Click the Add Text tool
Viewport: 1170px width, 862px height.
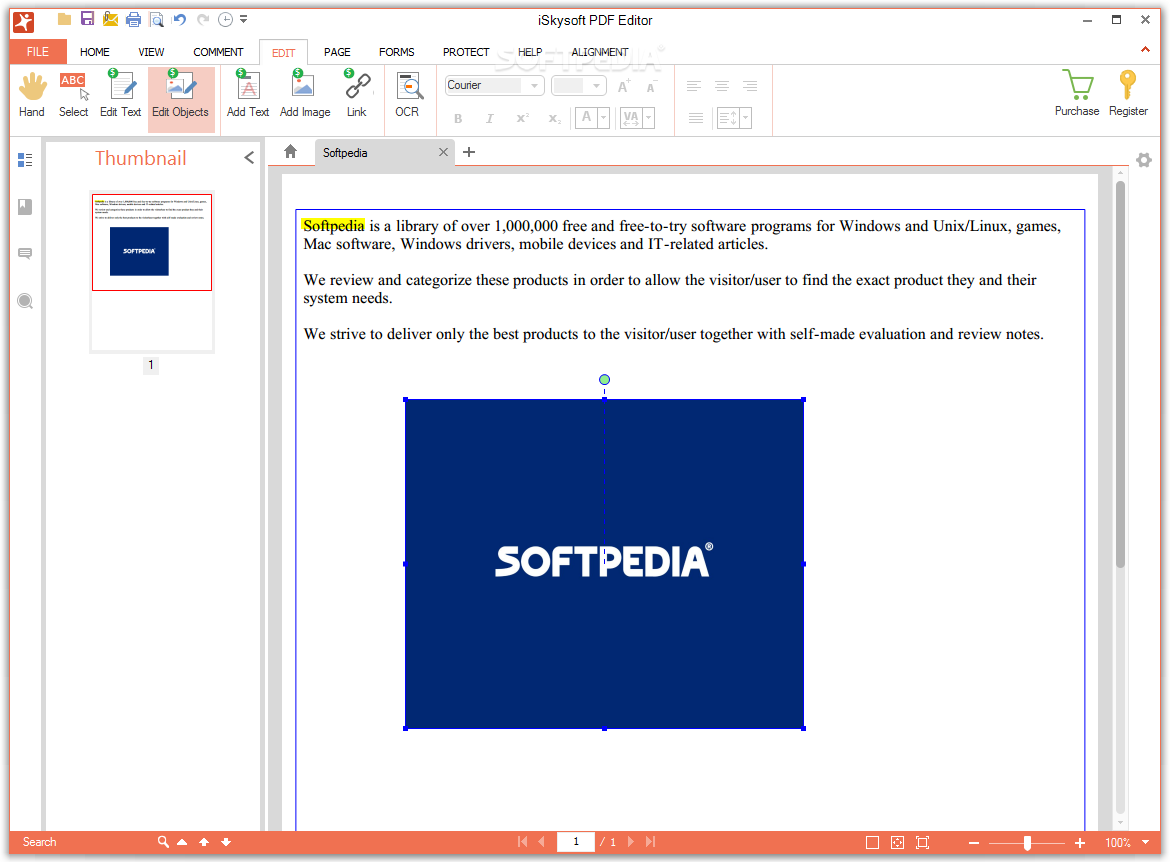point(248,96)
